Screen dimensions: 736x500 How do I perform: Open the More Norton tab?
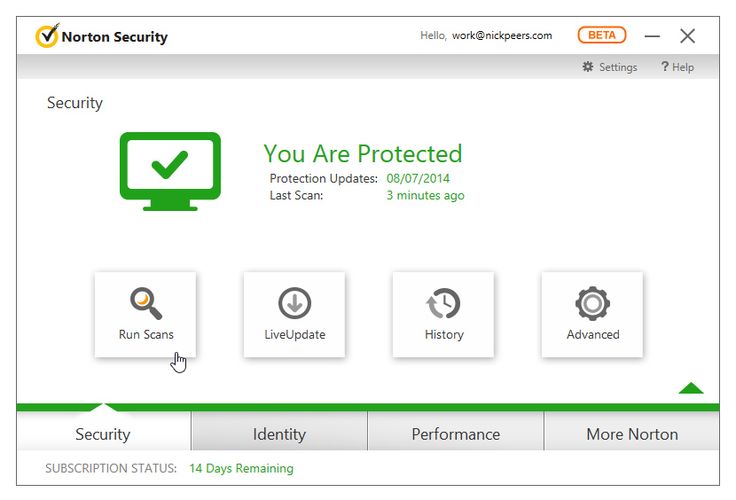coord(632,434)
